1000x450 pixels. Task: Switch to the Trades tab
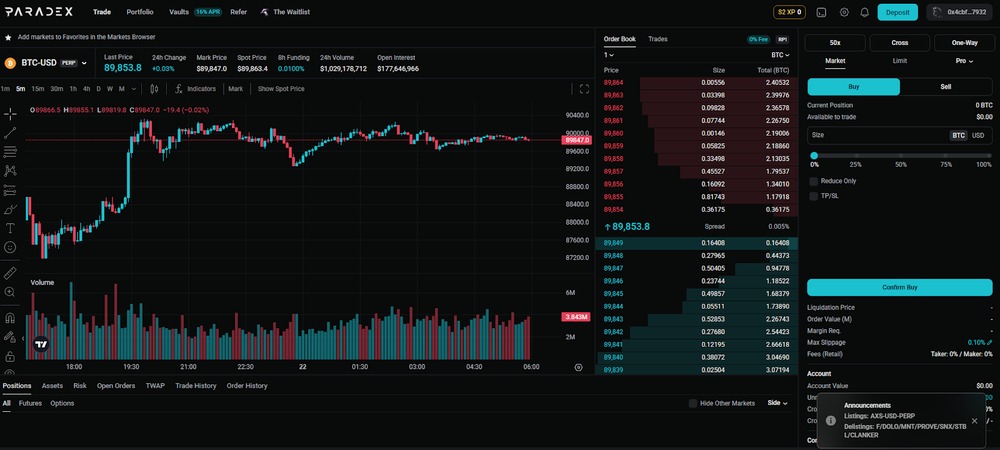point(658,39)
